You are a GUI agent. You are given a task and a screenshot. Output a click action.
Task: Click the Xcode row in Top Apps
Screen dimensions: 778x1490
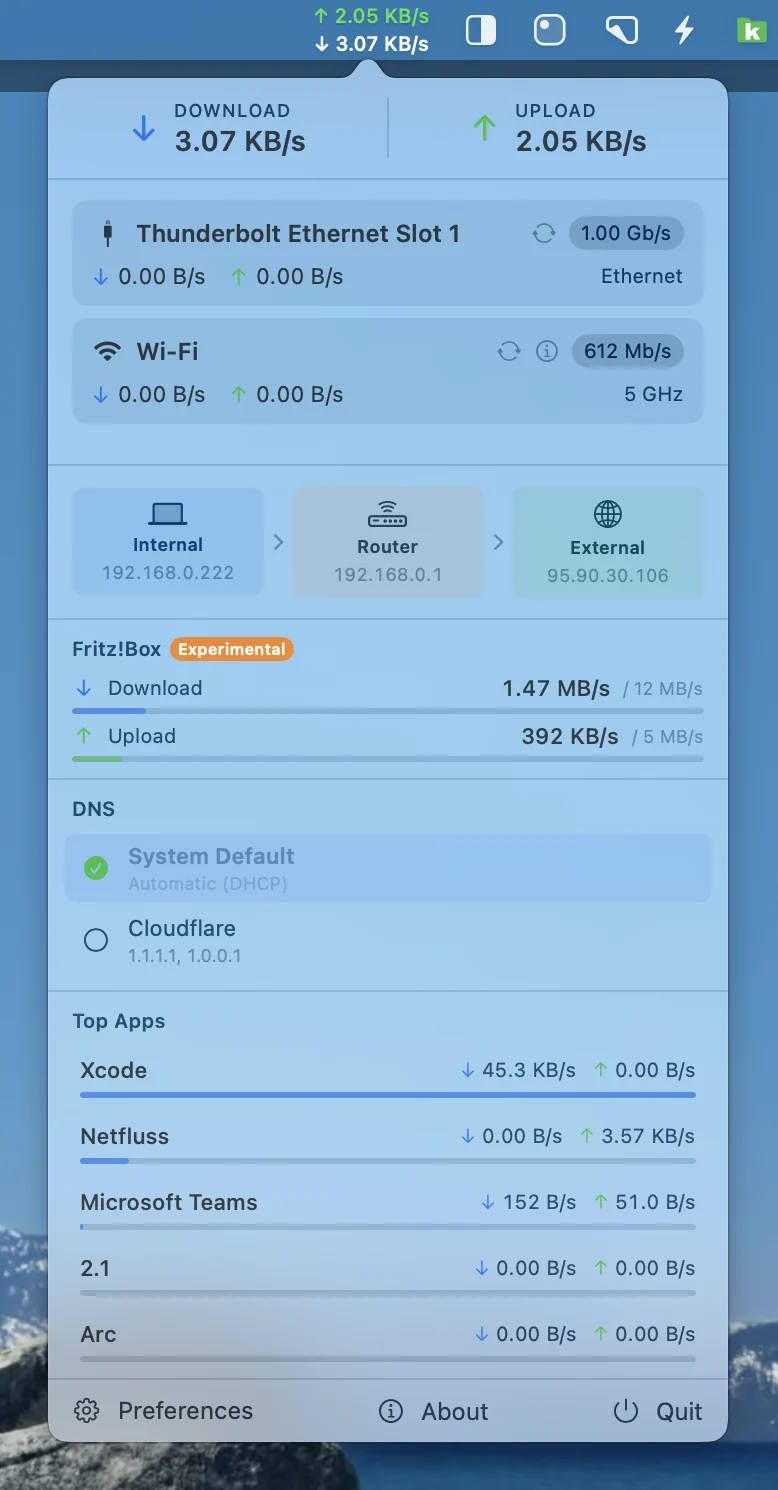(x=388, y=1078)
